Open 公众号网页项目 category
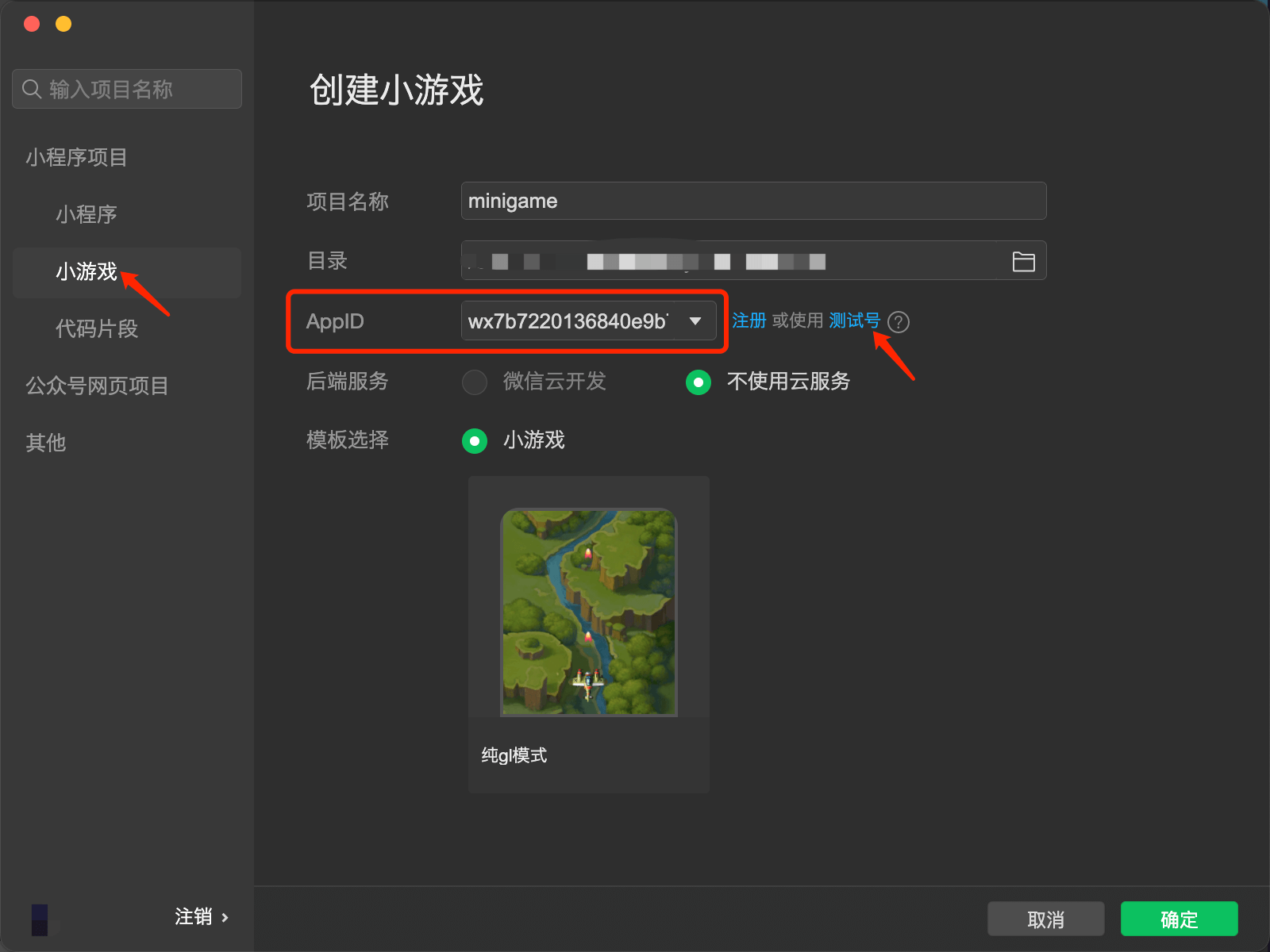This screenshot has width=1270, height=952. pos(97,386)
